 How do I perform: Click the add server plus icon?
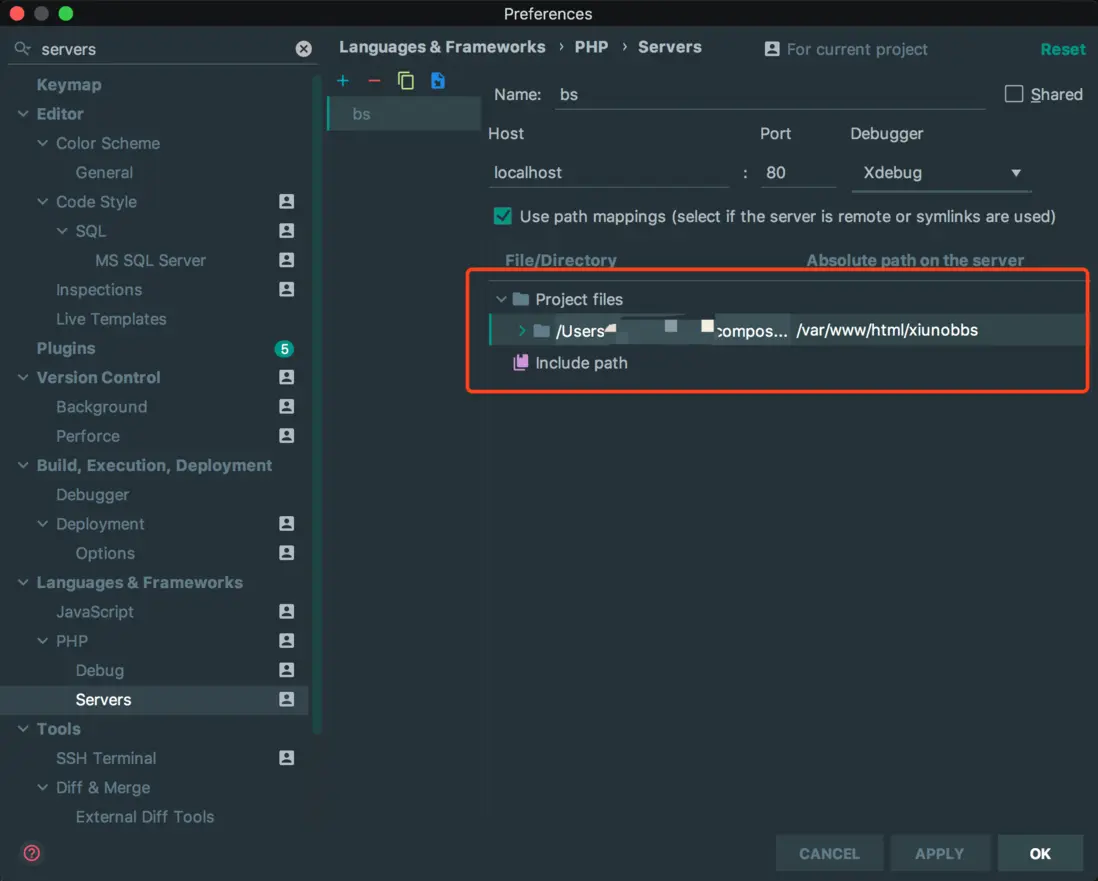343,81
